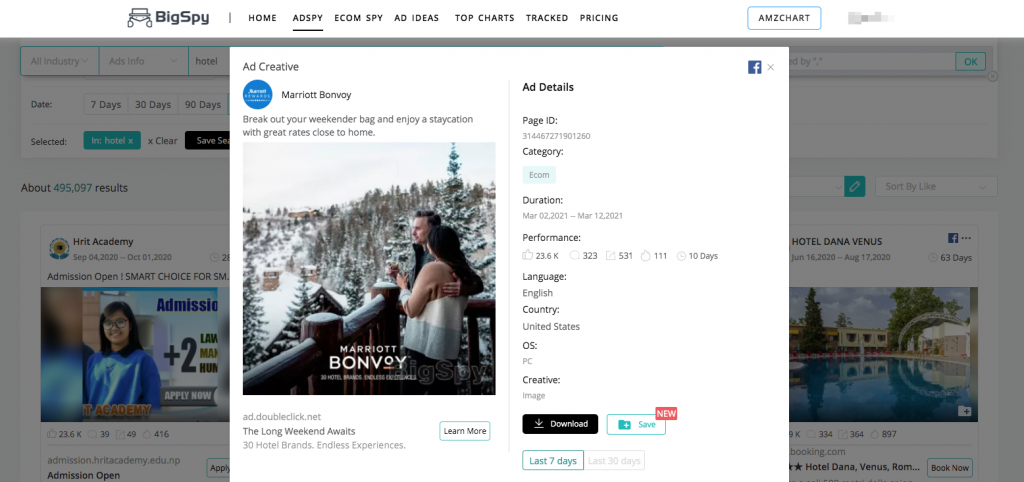Select Last 7 days tab
Screen dimensions: 1024x482
tap(552, 460)
